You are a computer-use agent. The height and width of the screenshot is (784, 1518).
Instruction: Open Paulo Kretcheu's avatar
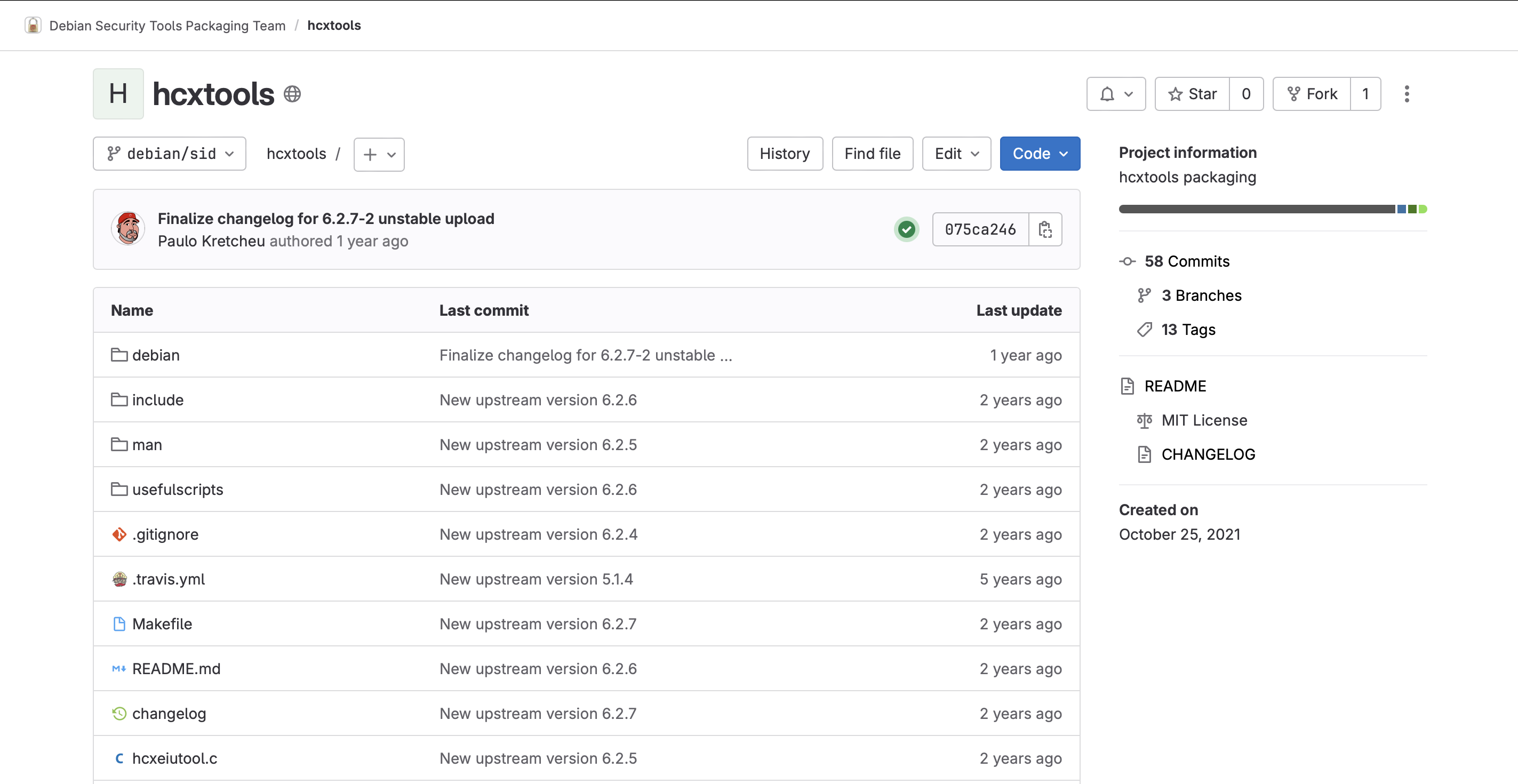(128, 229)
